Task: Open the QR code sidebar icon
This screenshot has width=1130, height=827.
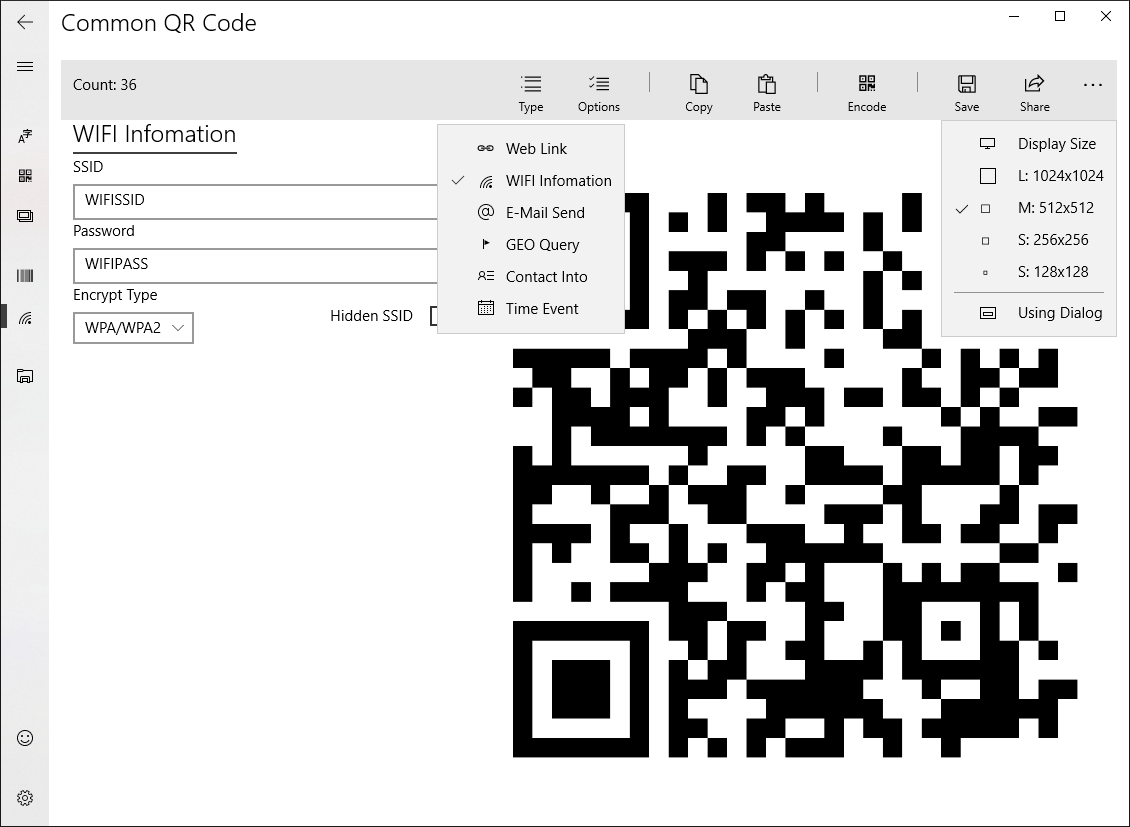Action: click(25, 176)
